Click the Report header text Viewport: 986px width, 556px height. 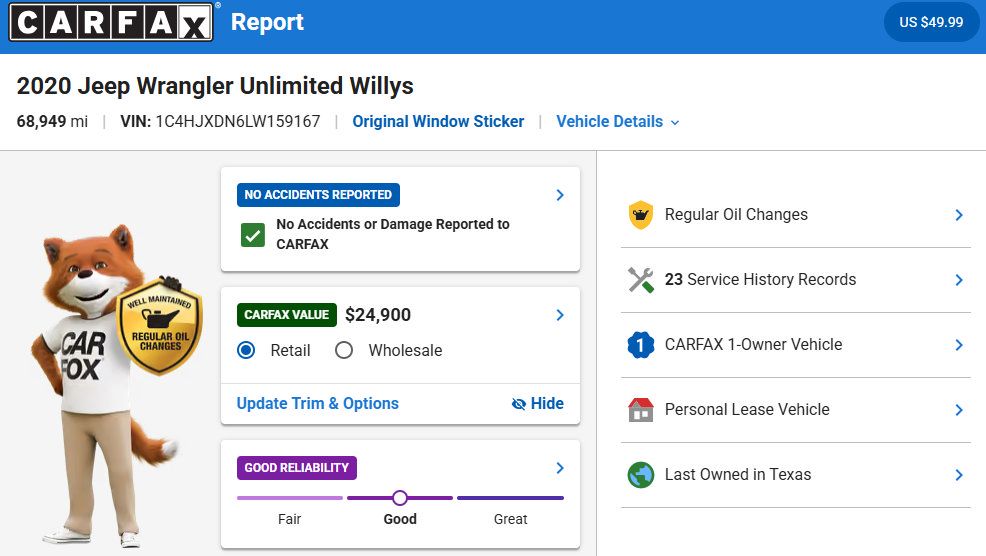[x=267, y=22]
